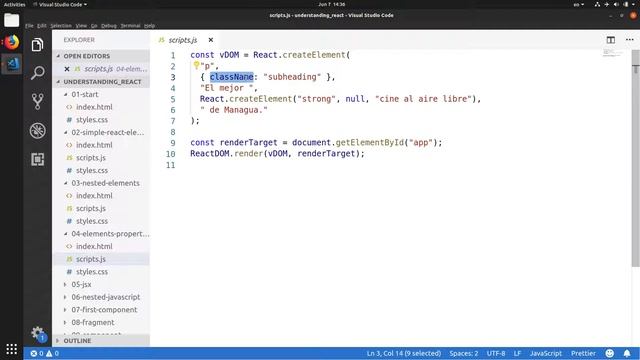
Task: Open the clock and calendar panel
Action: tap(331, 4)
